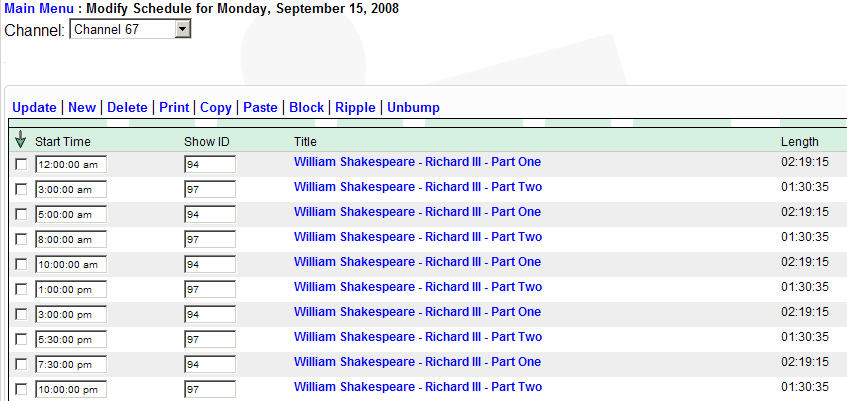
Task: Open Richard III Part One at 5:00:00 am
Action: tap(417, 212)
